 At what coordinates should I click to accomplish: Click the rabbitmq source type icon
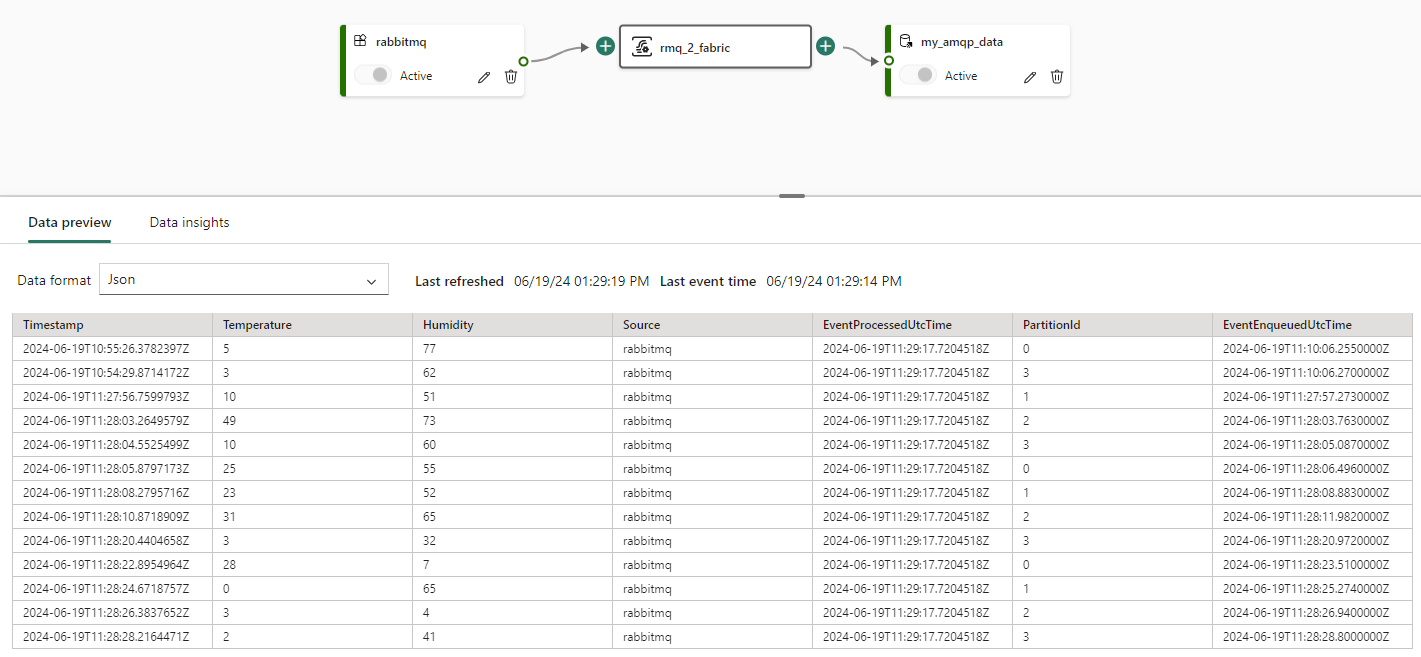(x=361, y=42)
